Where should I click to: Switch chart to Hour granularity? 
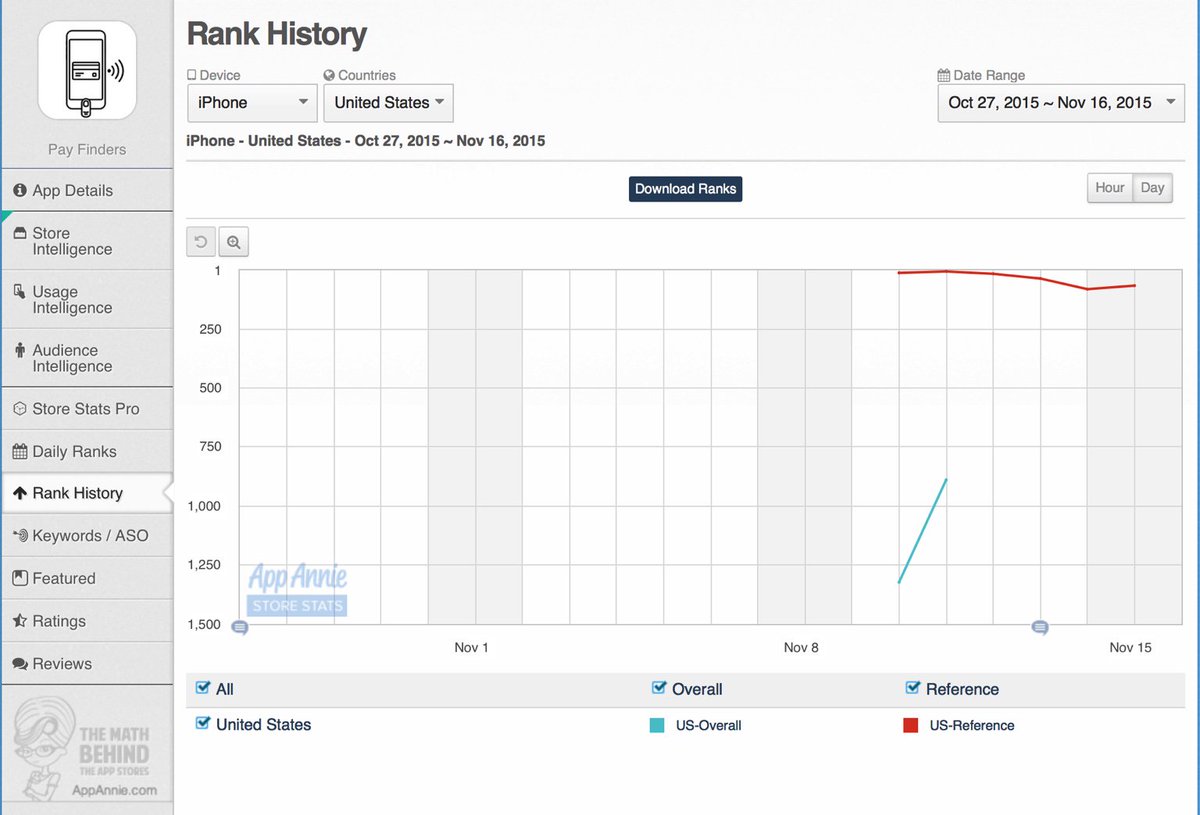pyautogui.click(x=1110, y=188)
